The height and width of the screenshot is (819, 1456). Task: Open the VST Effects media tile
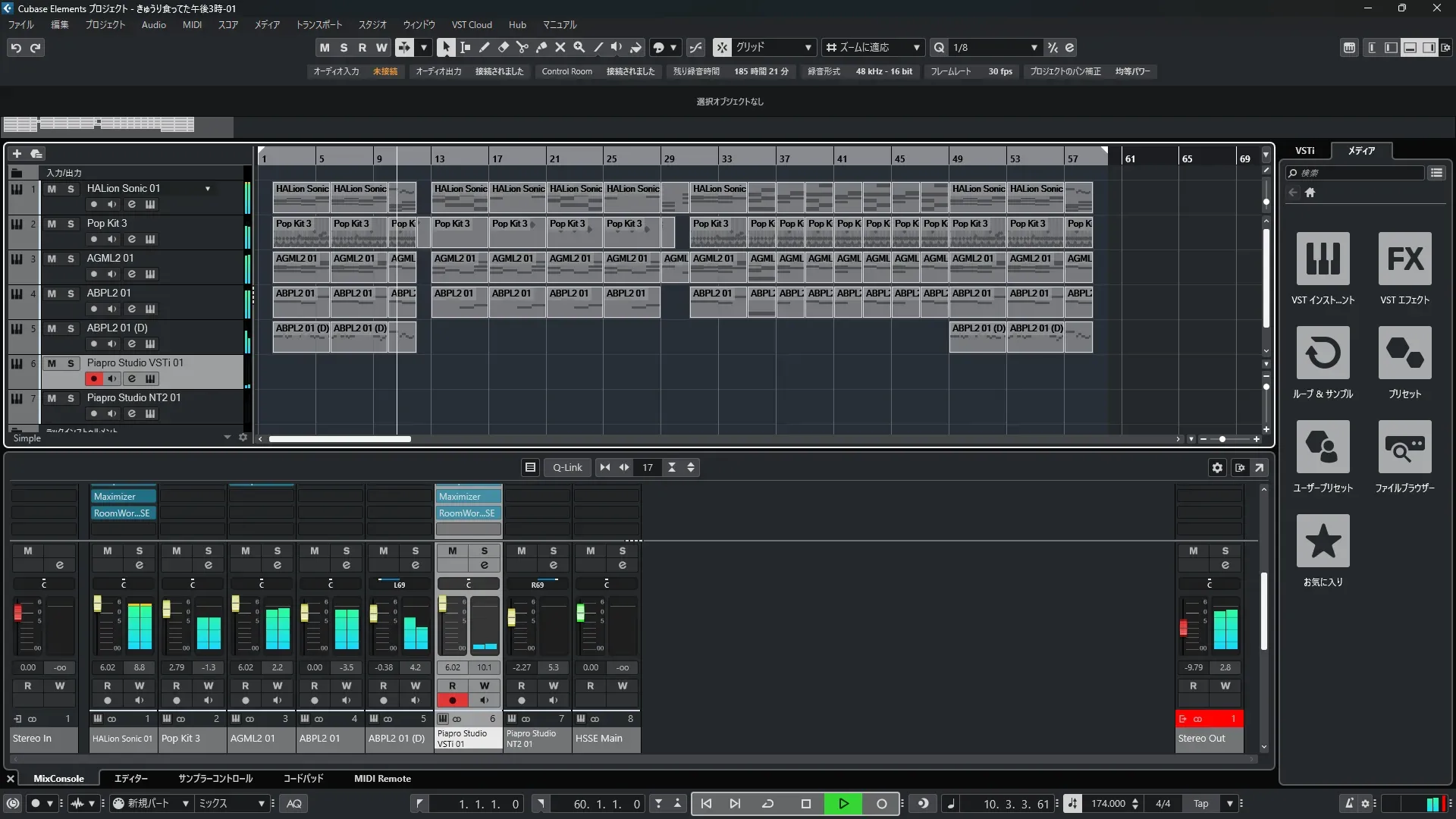1404,259
